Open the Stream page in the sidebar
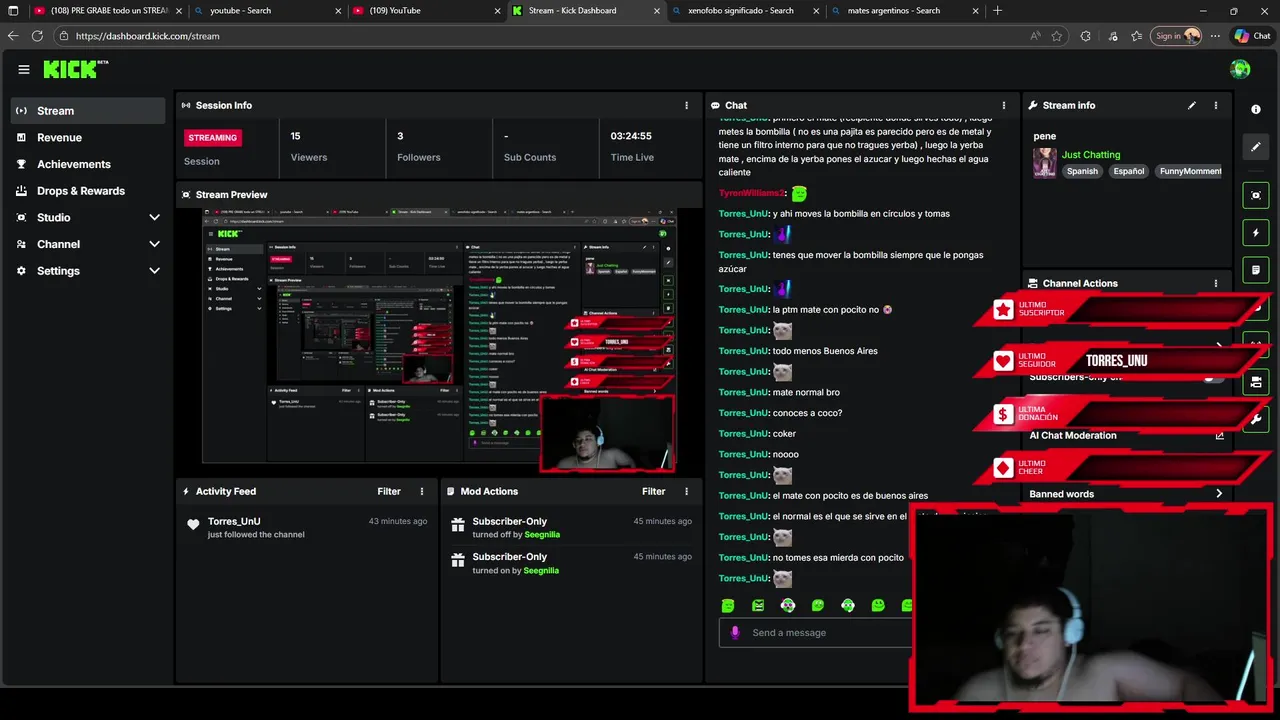Image resolution: width=1280 pixels, height=720 pixels. [88, 111]
